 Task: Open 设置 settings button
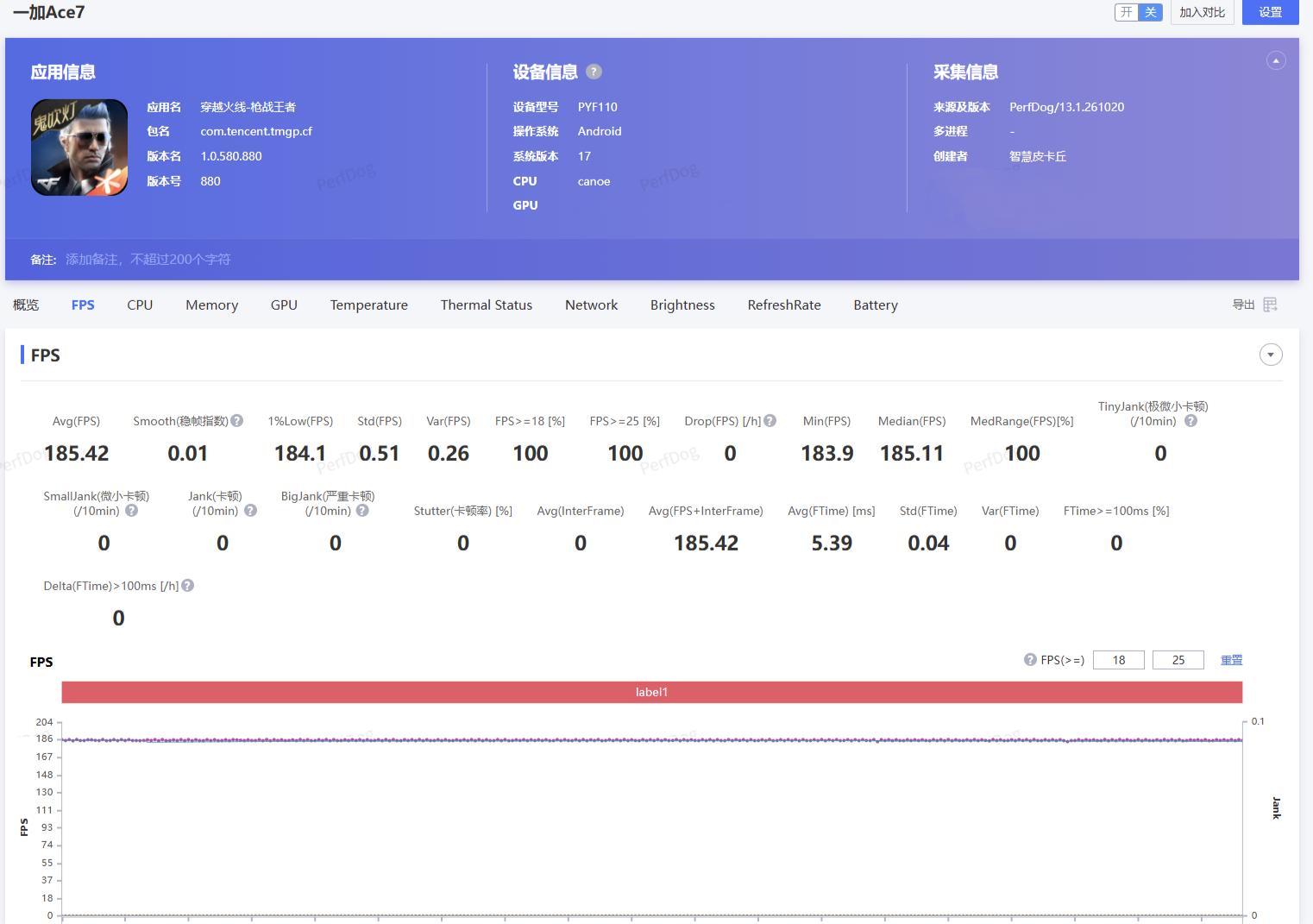tap(1271, 12)
